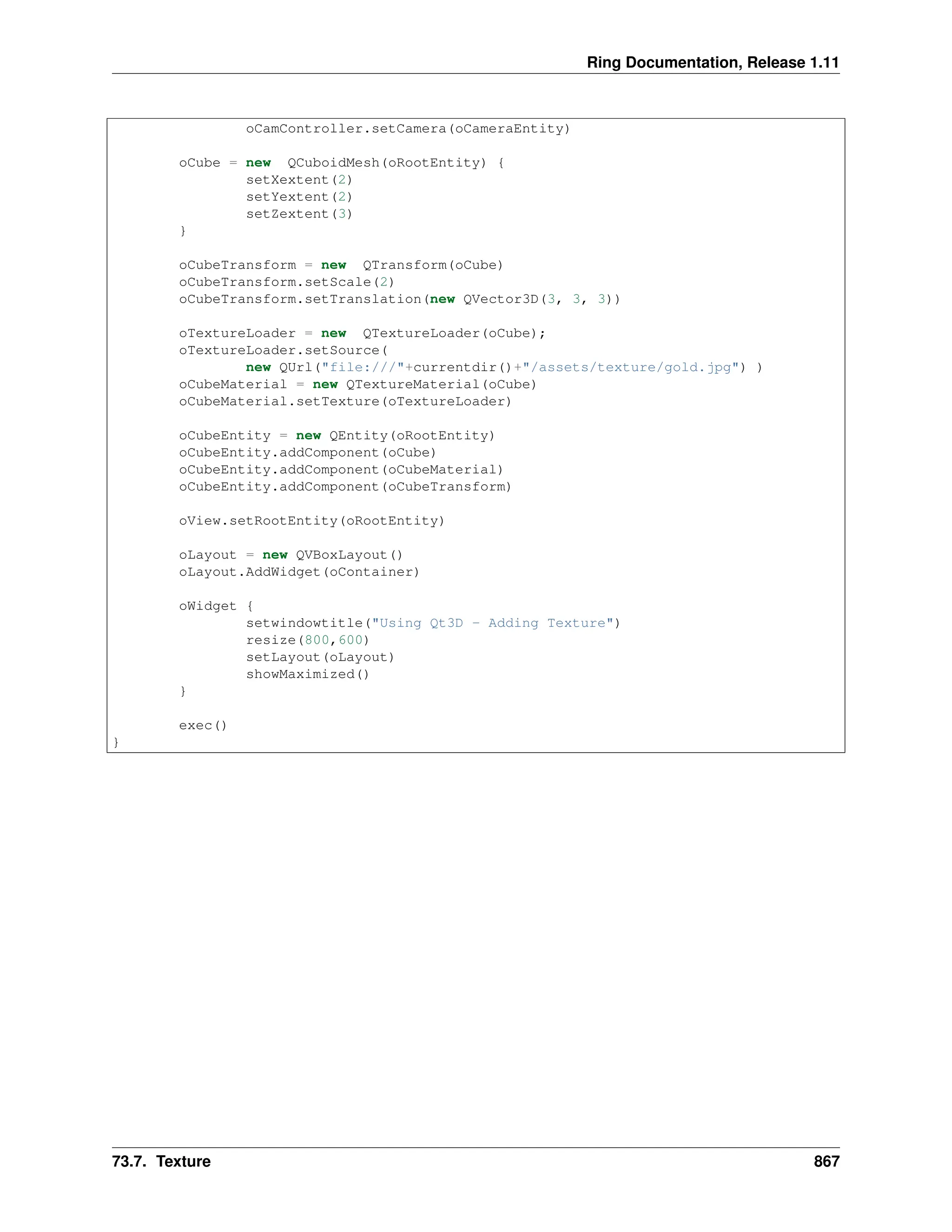Click the page number 867
Image resolution: width=952 pixels, height=1232 pixels.
826,1161
